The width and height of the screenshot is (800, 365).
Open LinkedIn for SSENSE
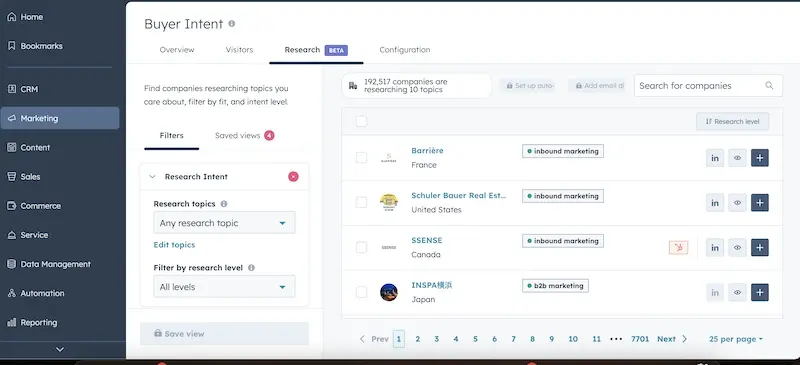[715, 248]
